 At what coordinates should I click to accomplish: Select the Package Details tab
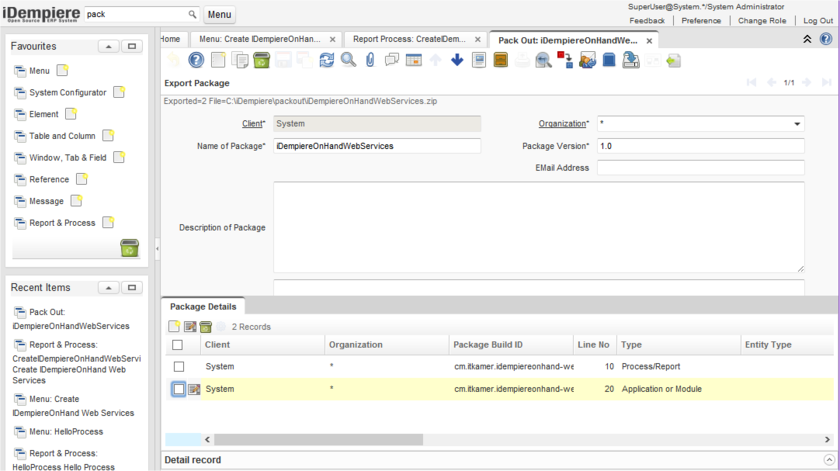pyautogui.click(x=202, y=306)
